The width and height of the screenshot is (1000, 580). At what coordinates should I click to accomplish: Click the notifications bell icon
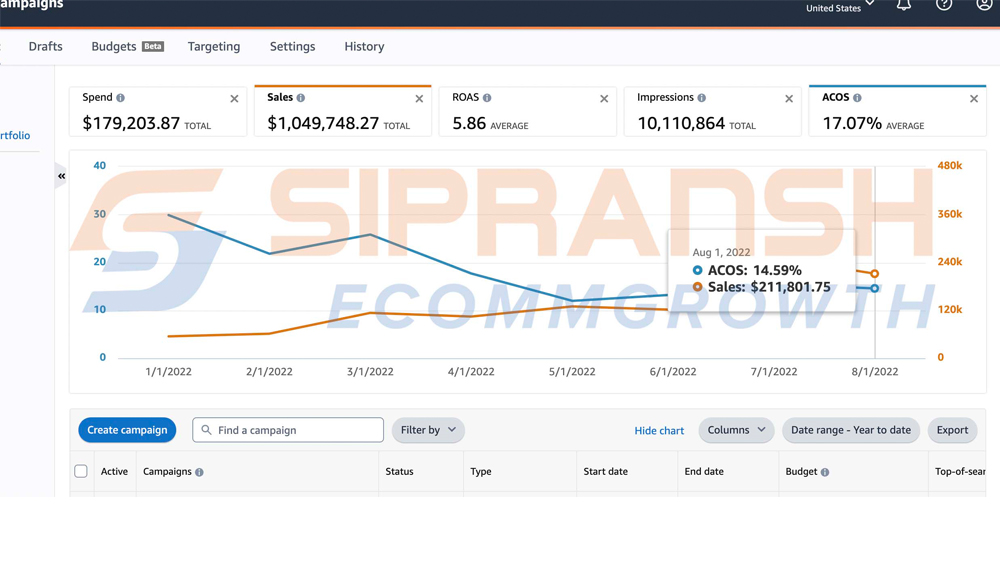tap(903, 5)
